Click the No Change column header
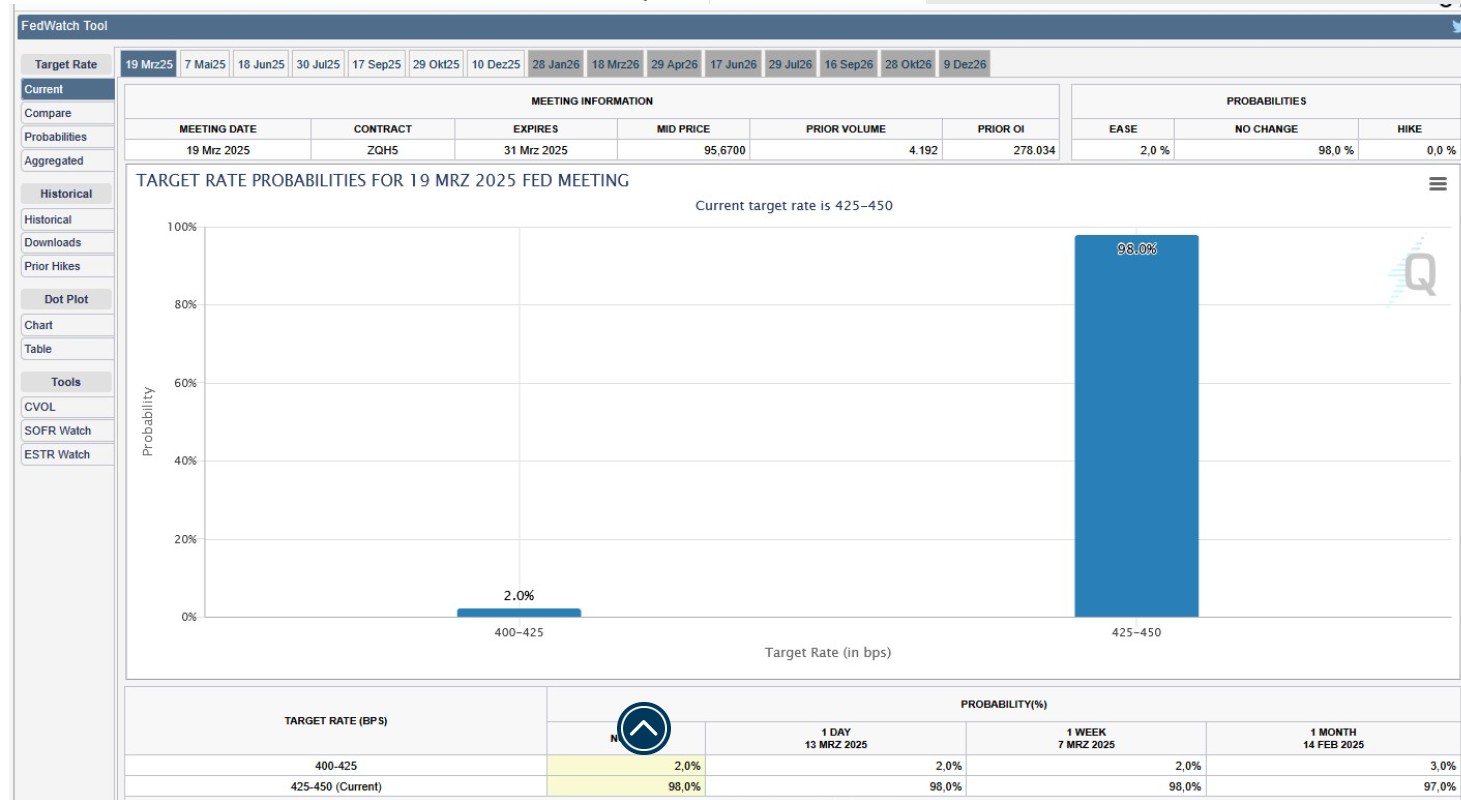Image resolution: width=1461 pixels, height=800 pixels. (1266, 129)
